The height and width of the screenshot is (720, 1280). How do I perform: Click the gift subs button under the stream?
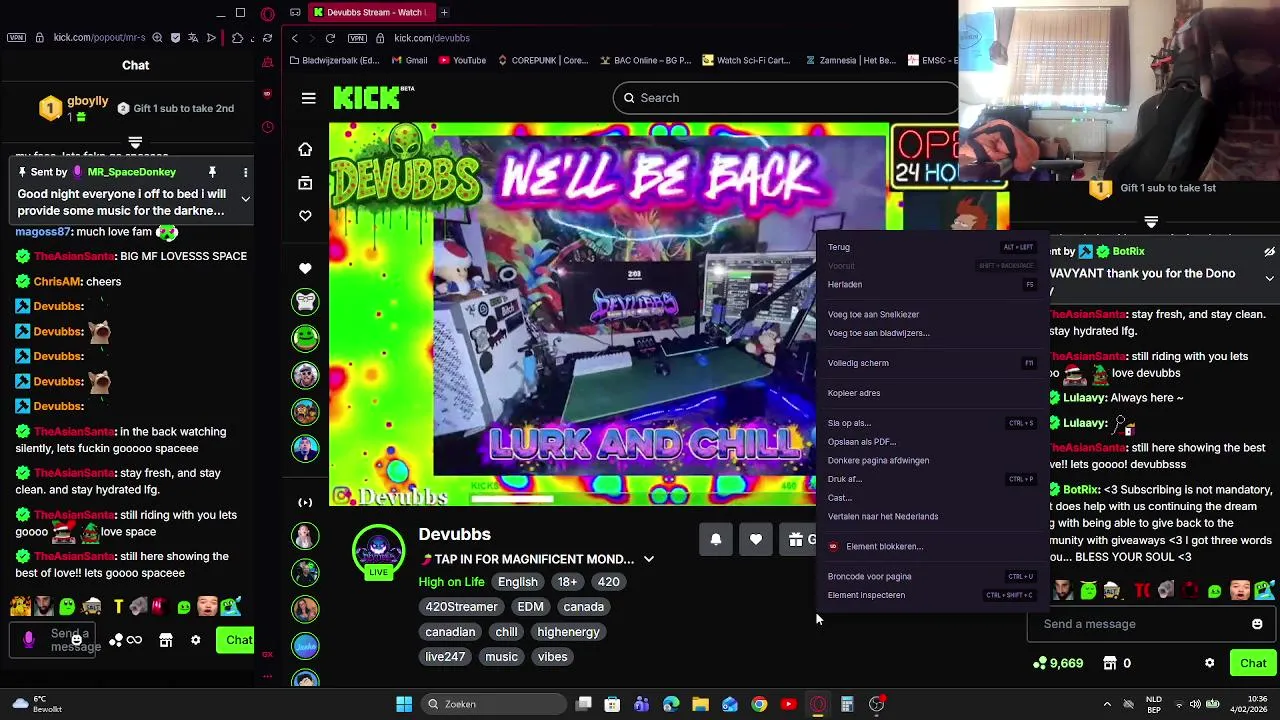(x=799, y=539)
